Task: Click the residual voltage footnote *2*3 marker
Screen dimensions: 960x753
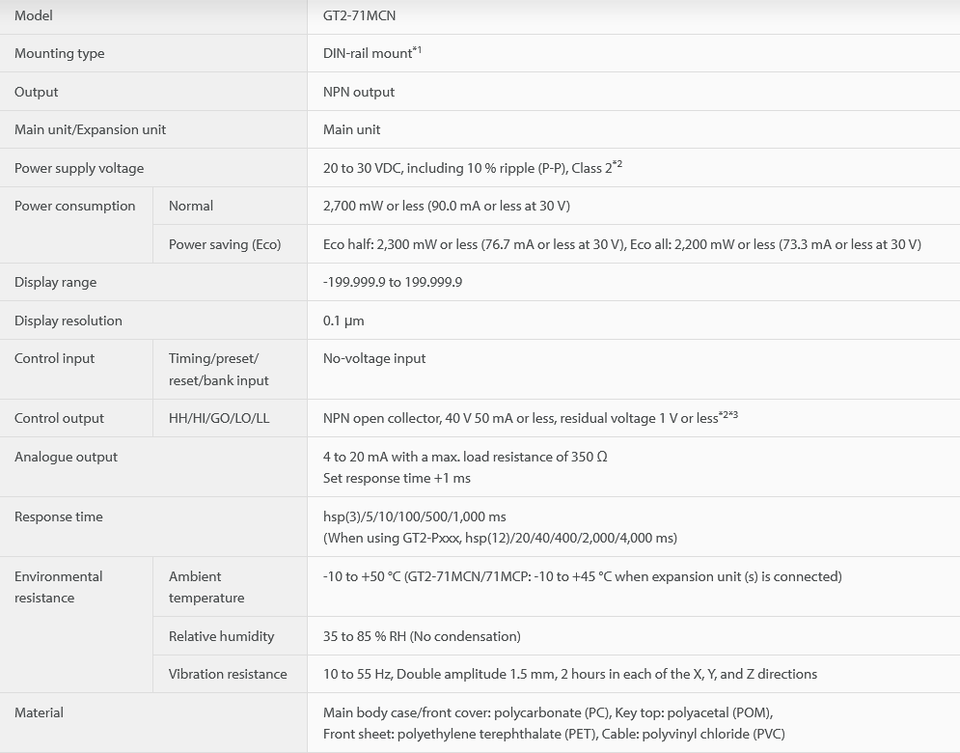Action: [728, 415]
